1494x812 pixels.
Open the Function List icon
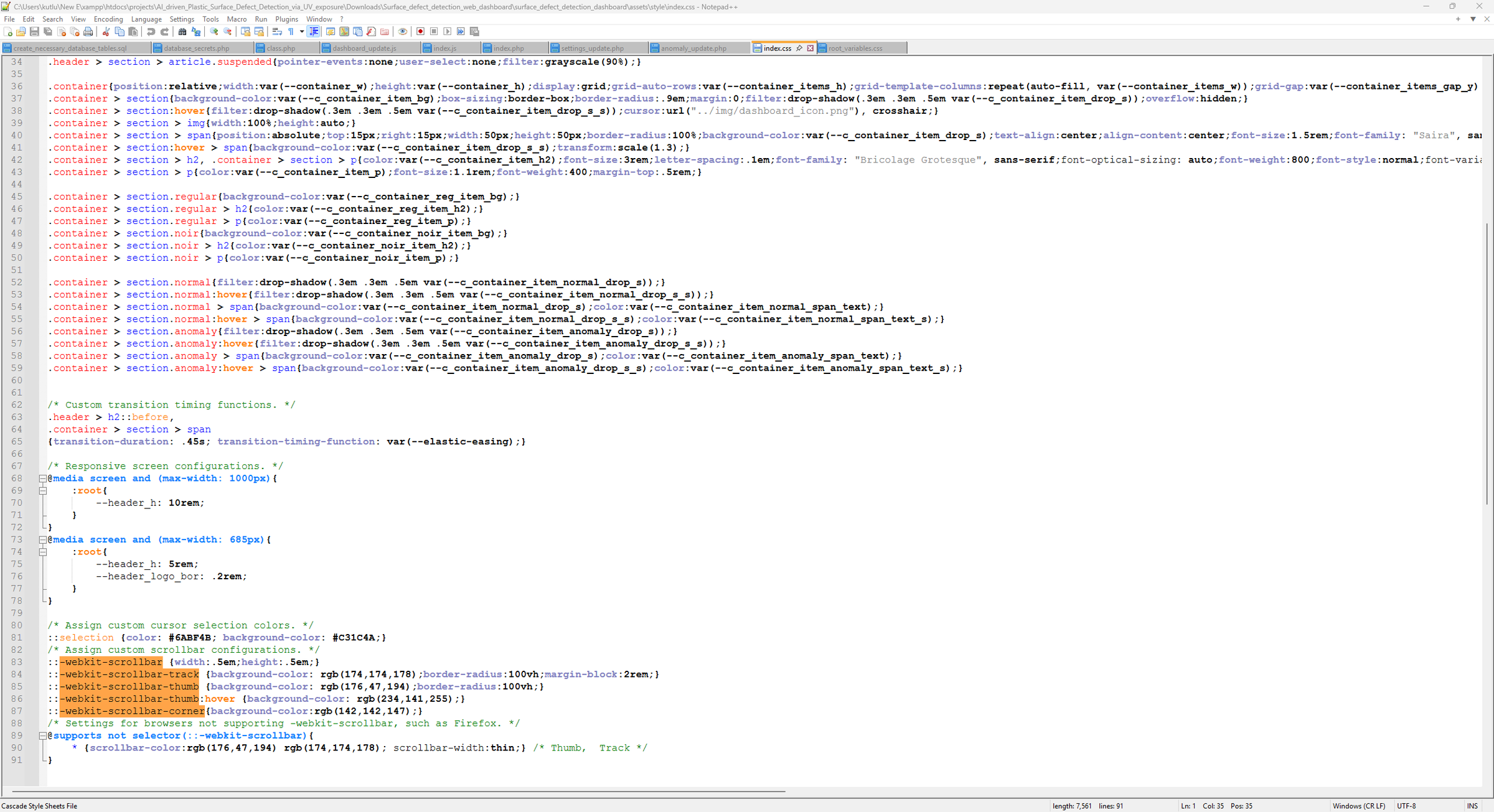[371, 32]
